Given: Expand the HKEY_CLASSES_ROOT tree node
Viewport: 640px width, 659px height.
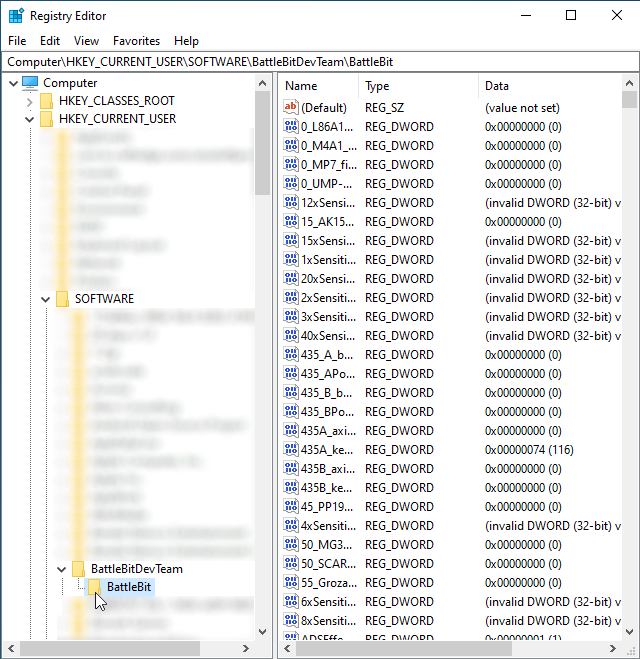Looking at the screenshot, I should coord(30,101).
